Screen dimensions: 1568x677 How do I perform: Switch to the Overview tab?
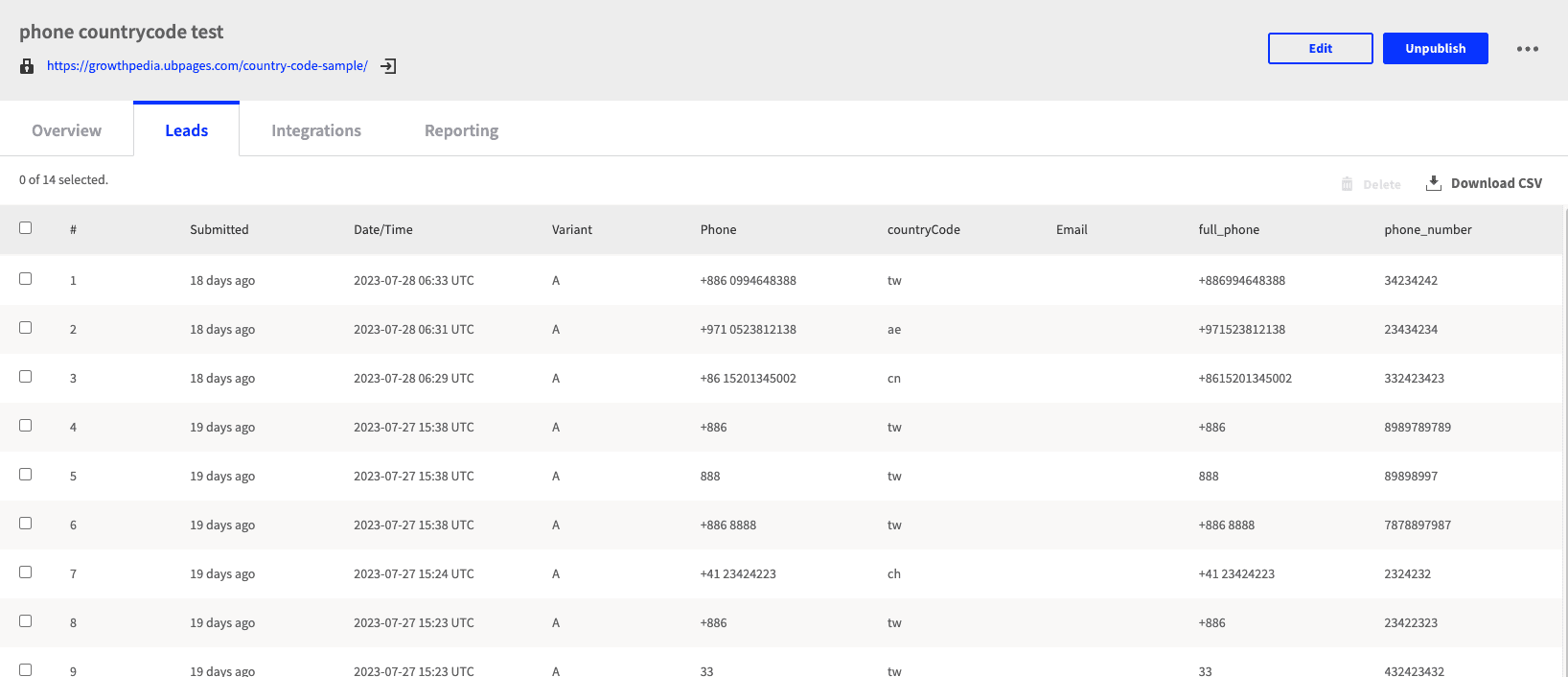click(x=66, y=130)
